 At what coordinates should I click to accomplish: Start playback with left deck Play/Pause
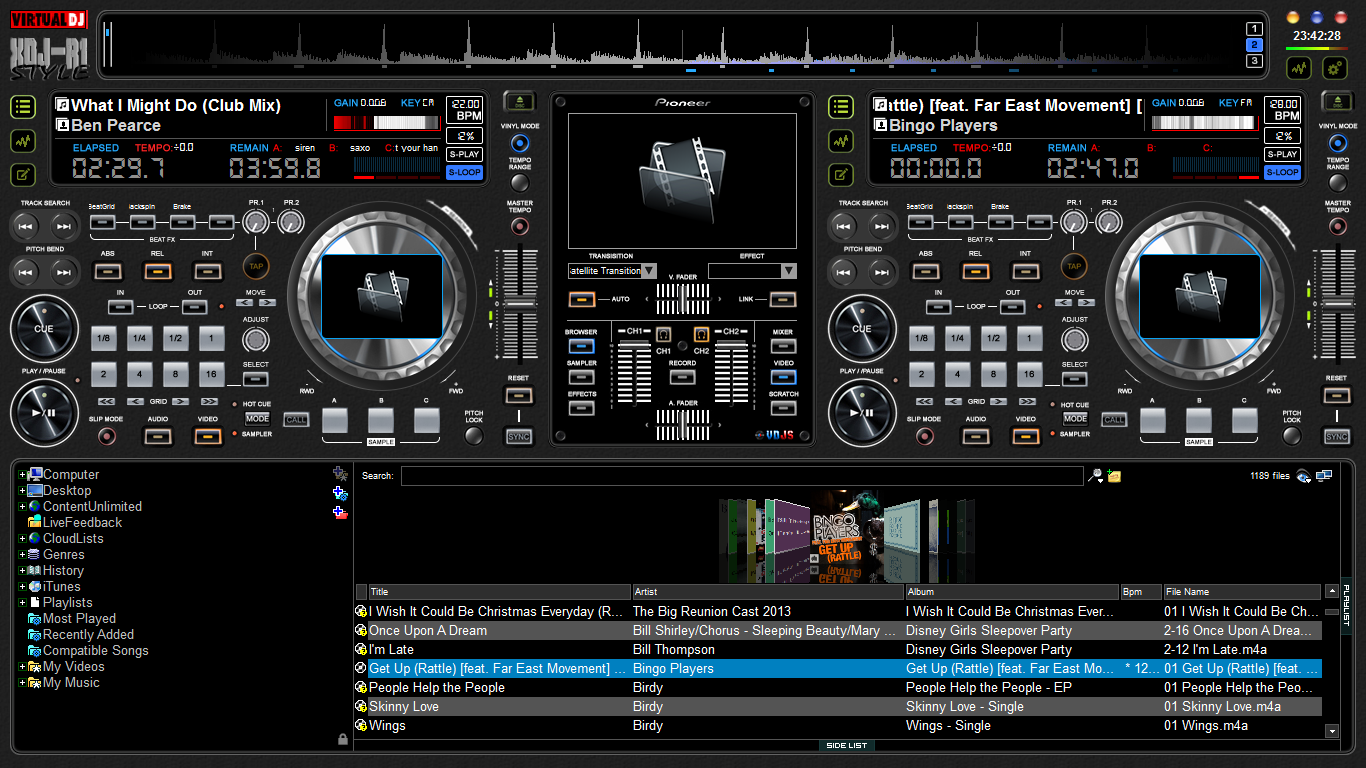(x=44, y=411)
